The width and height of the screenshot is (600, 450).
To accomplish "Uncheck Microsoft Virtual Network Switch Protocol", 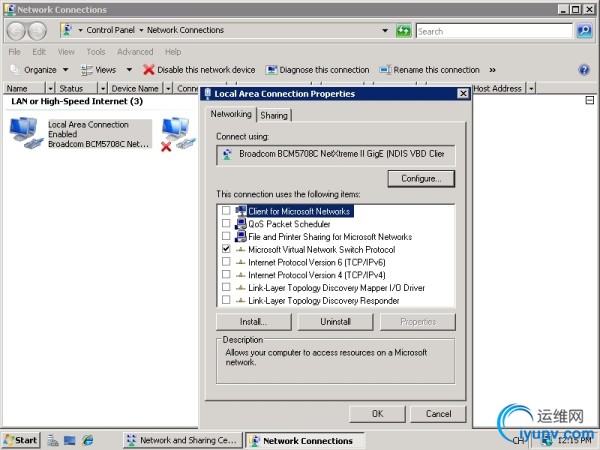I will click(x=226, y=249).
